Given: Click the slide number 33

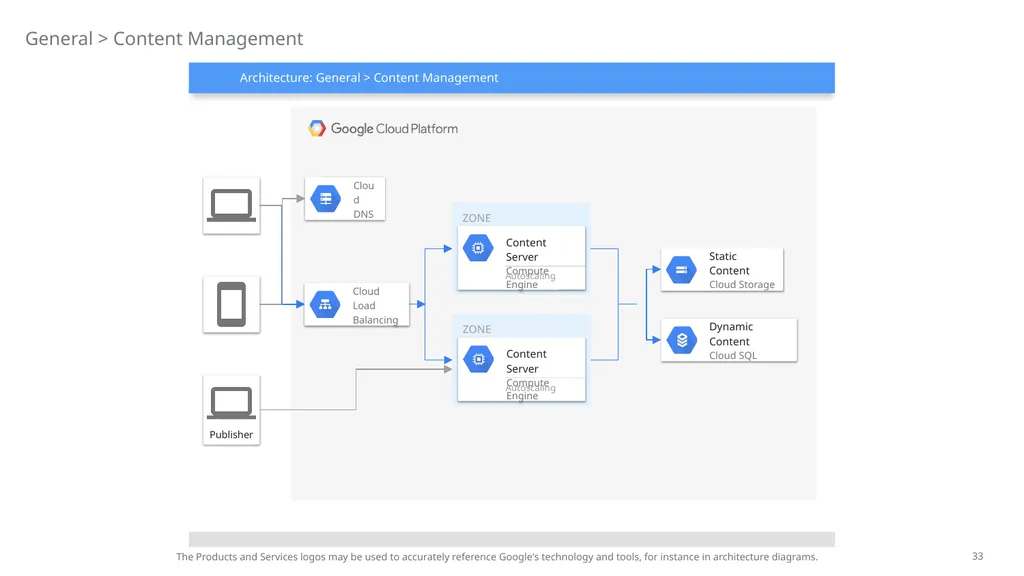Looking at the screenshot, I should pyautogui.click(x=977, y=556).
